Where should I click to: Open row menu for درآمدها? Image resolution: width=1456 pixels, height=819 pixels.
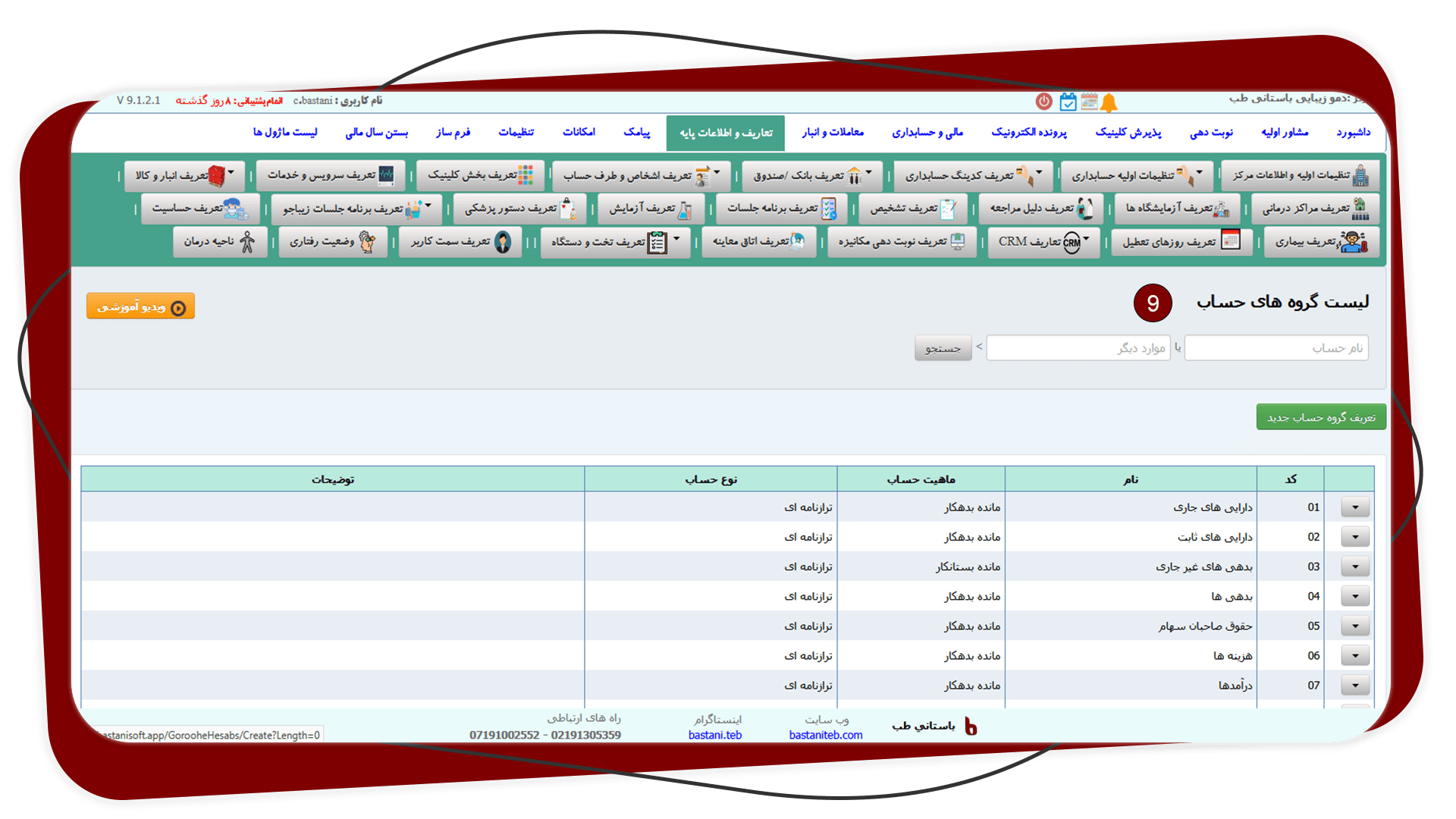pos(1354,686)
